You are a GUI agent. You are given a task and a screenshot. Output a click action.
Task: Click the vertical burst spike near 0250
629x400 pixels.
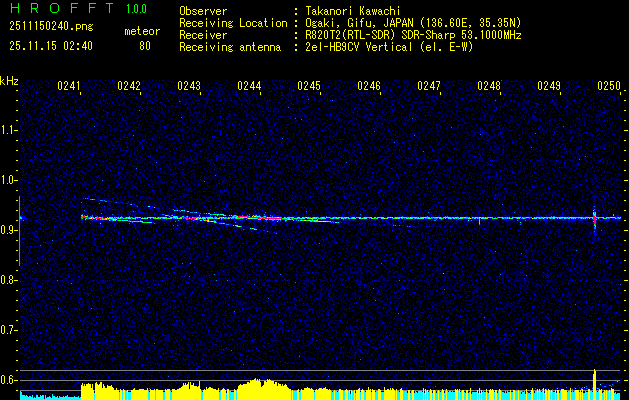coord(595,220)
